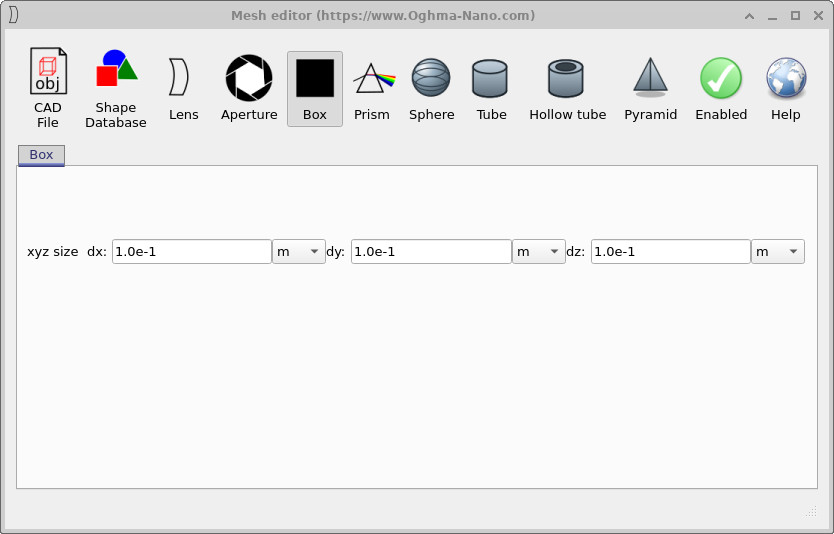Switch to the Box tab

click(x=41, y=155)
